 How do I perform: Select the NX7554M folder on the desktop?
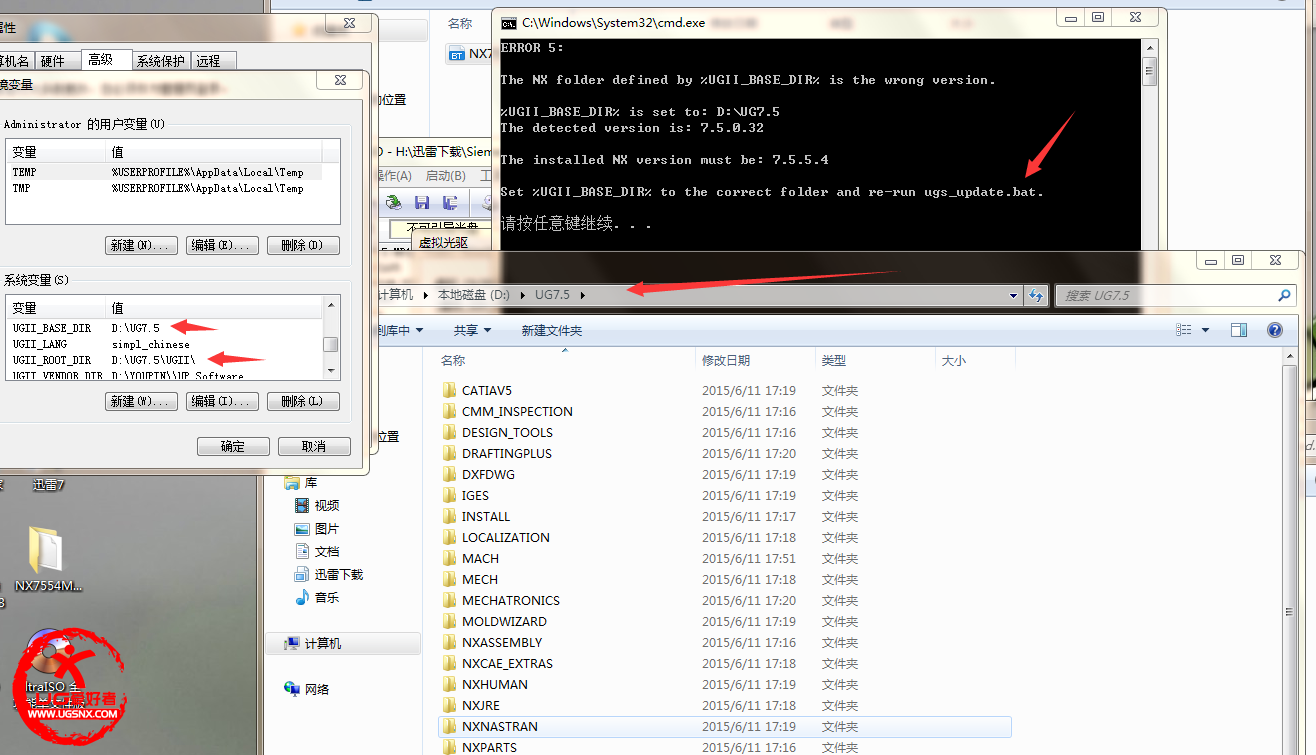point(47,559)
